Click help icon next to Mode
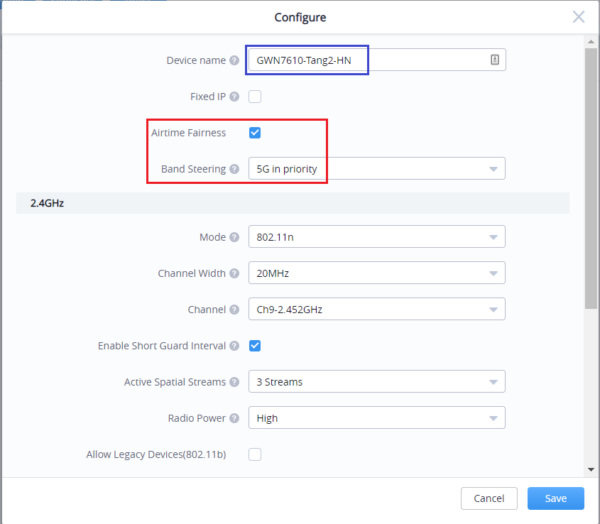Image resolution: width=600 pixels, height=524 pixels. point(234,238)
